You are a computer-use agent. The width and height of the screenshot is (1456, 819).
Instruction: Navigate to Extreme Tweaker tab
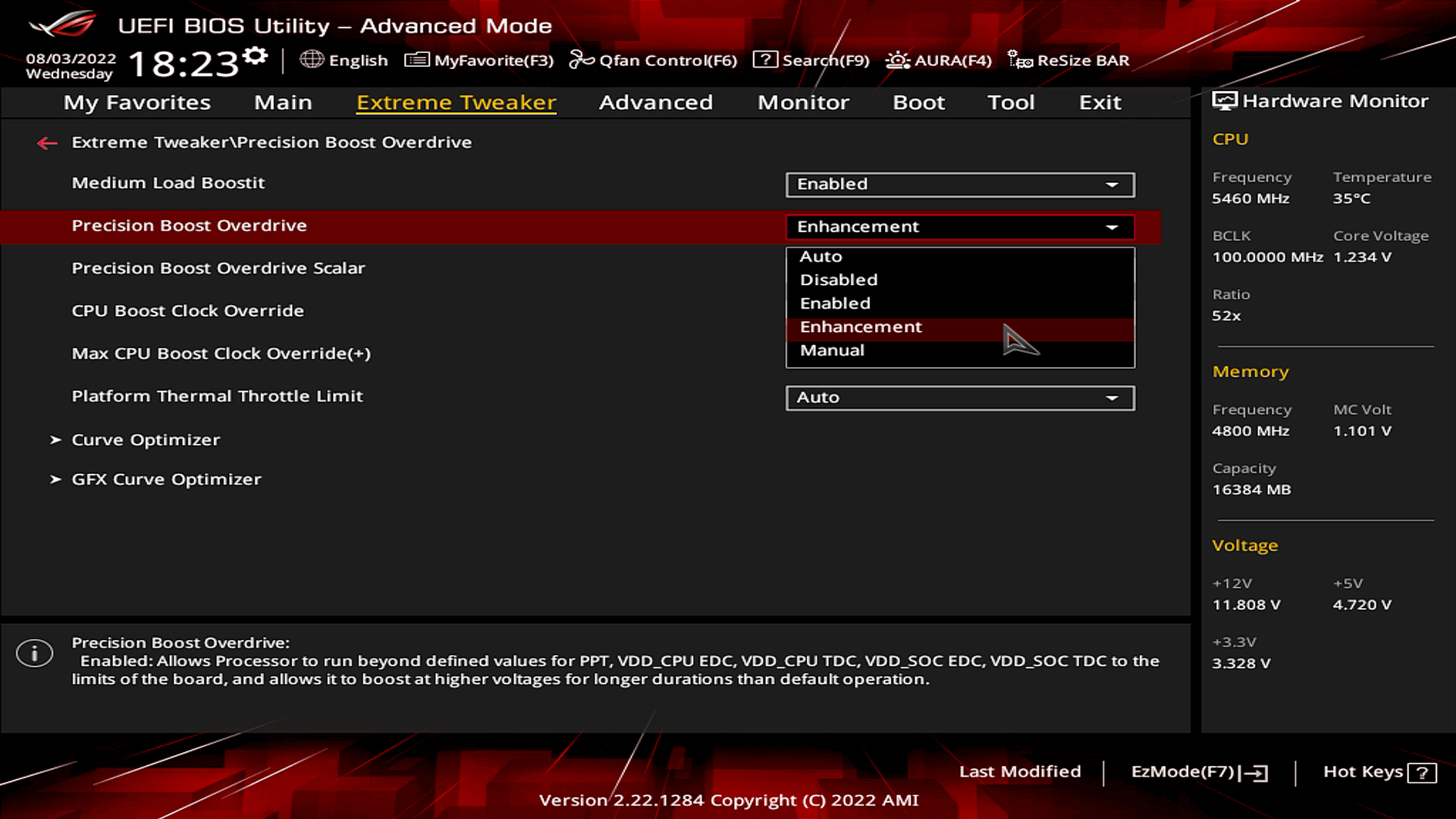[x=455, y=101]
